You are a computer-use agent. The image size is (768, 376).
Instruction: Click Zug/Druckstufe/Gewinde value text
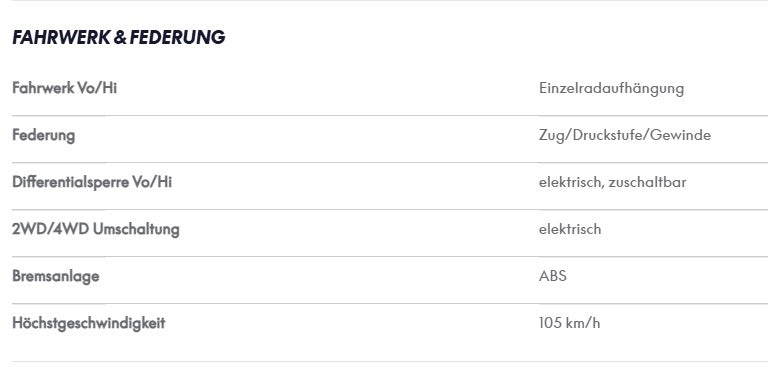tap(624, 135)
